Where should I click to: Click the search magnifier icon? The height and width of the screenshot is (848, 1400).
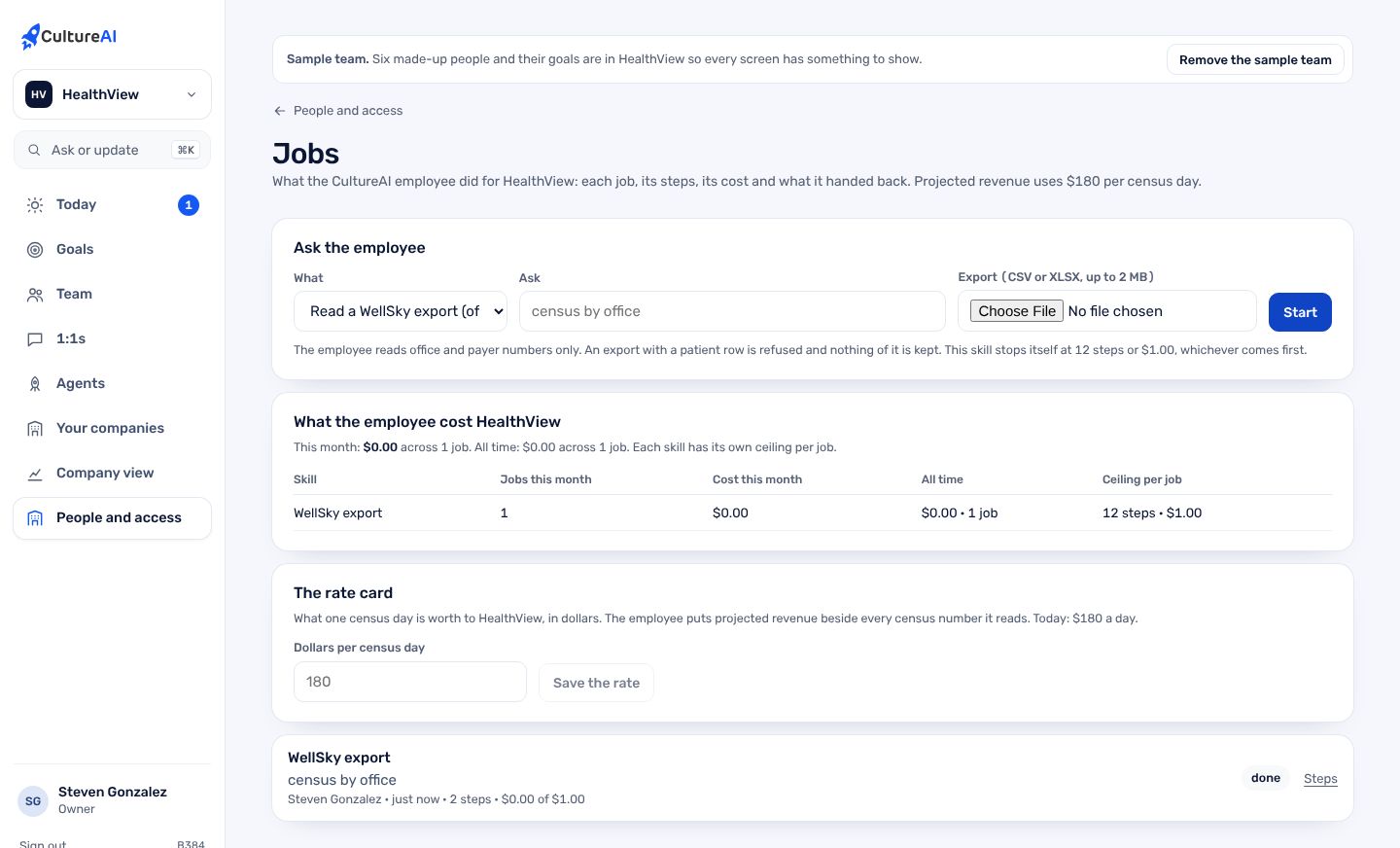pos(34,150)
